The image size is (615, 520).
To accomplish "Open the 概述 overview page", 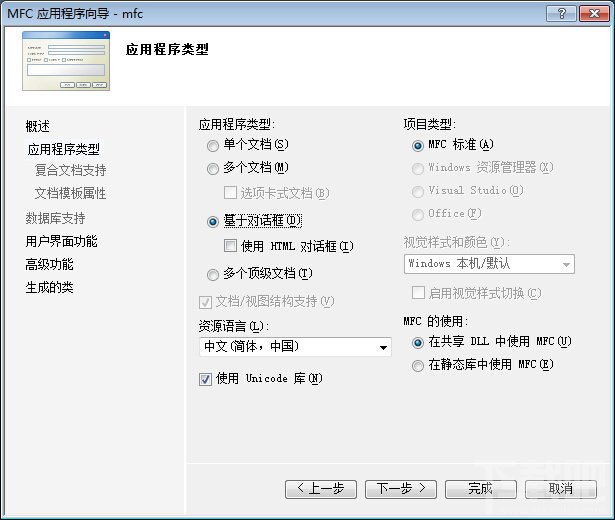I will click(x=38, y=126).
